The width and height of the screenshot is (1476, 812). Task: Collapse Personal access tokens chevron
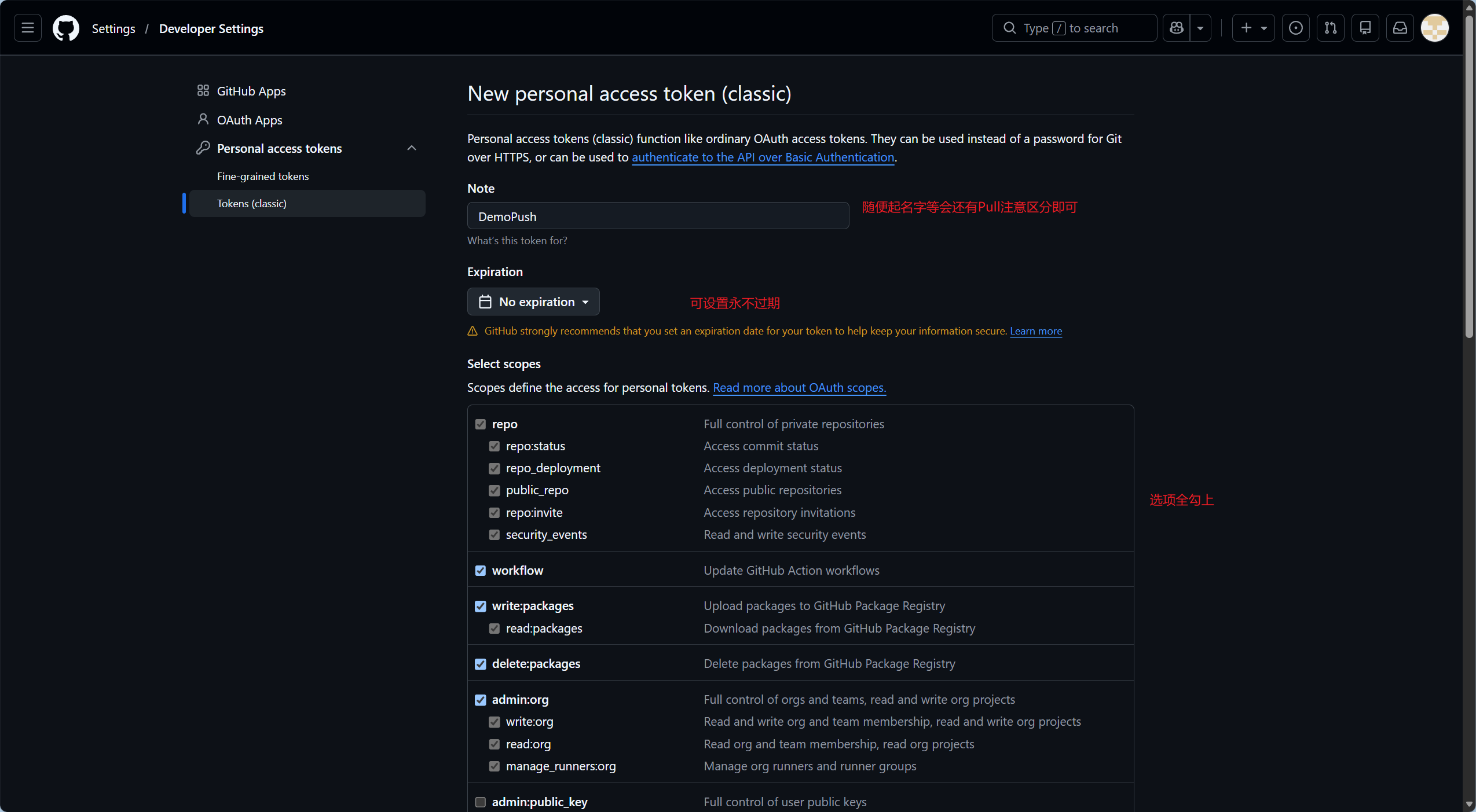click(x=412, y=148)
